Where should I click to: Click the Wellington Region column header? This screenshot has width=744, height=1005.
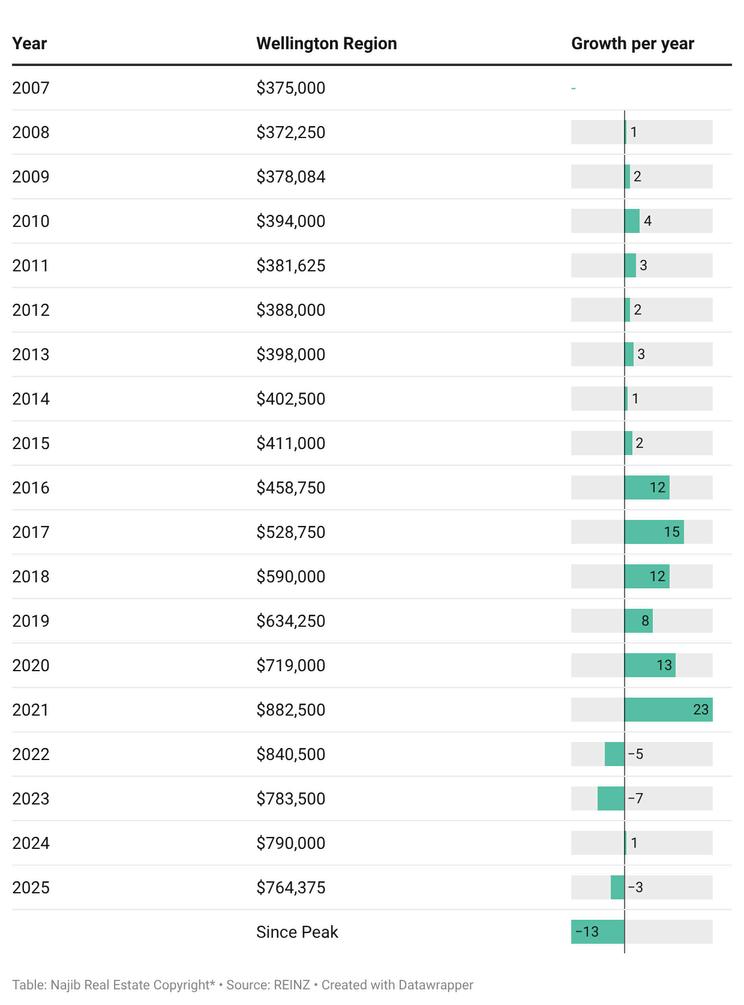coord(326,44)
